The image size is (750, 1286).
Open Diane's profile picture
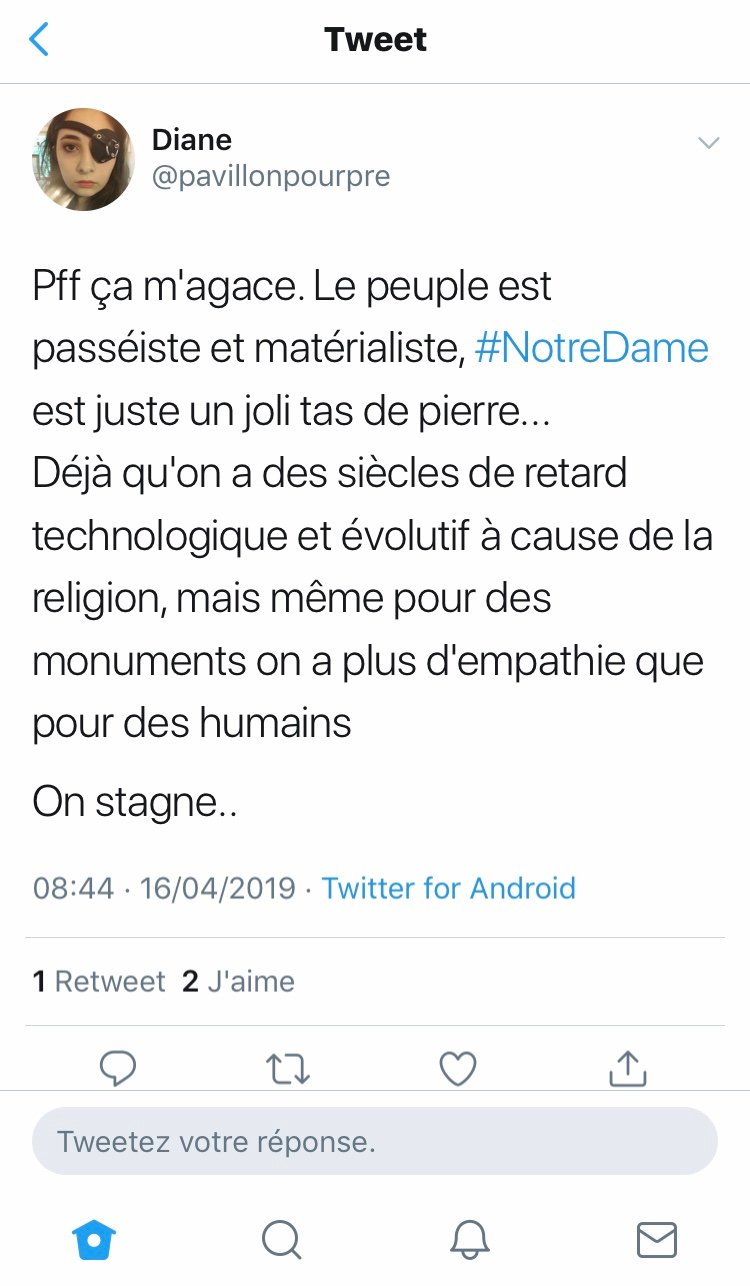(83, 159)
